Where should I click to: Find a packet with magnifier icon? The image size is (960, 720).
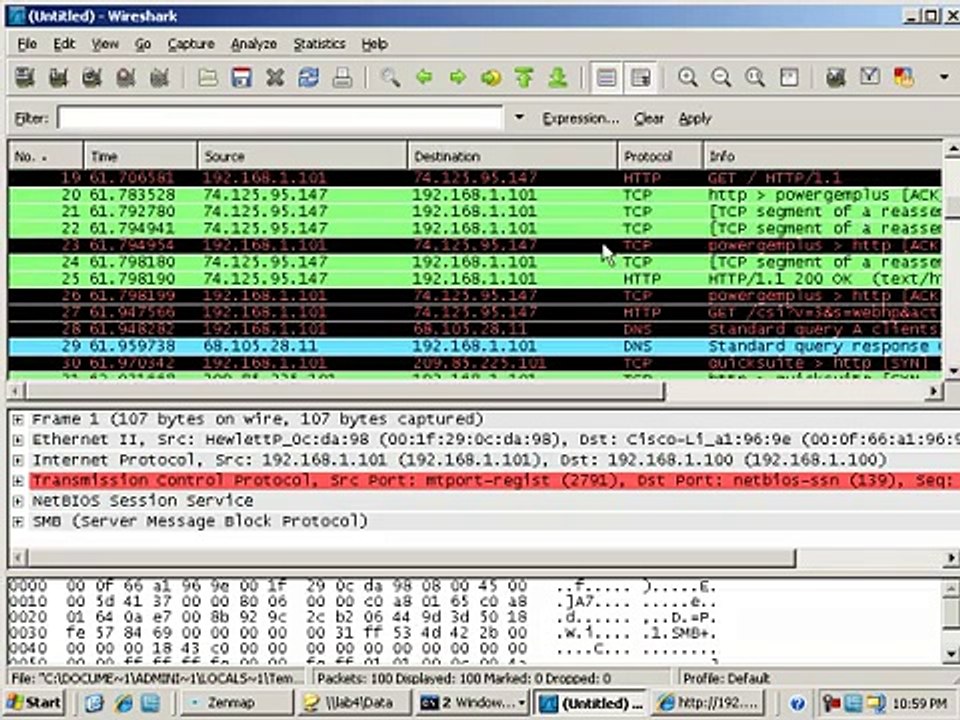pyautogui.click(x=390, y=78)
